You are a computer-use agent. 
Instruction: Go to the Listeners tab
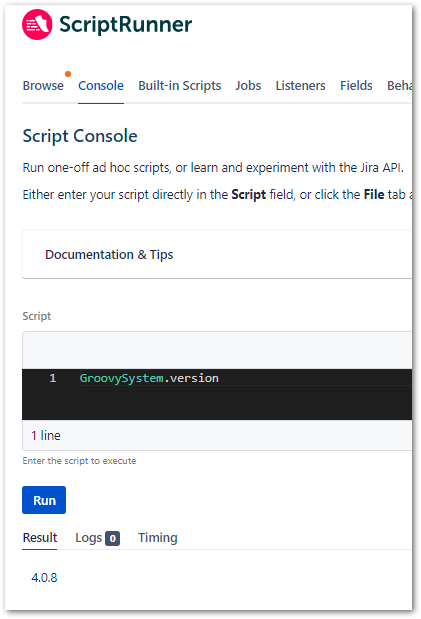coord(300,86)
